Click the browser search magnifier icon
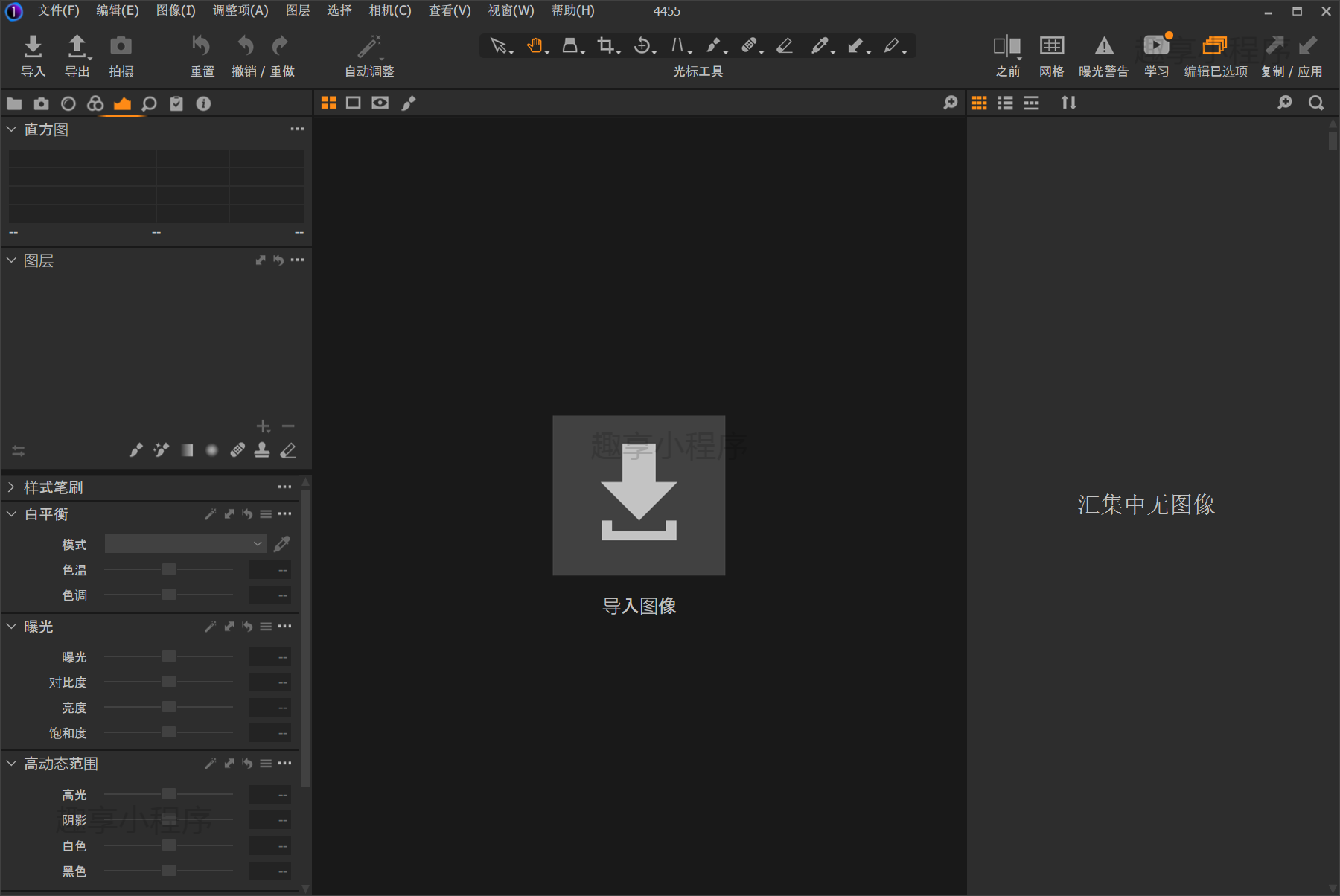 (1316, 103)
